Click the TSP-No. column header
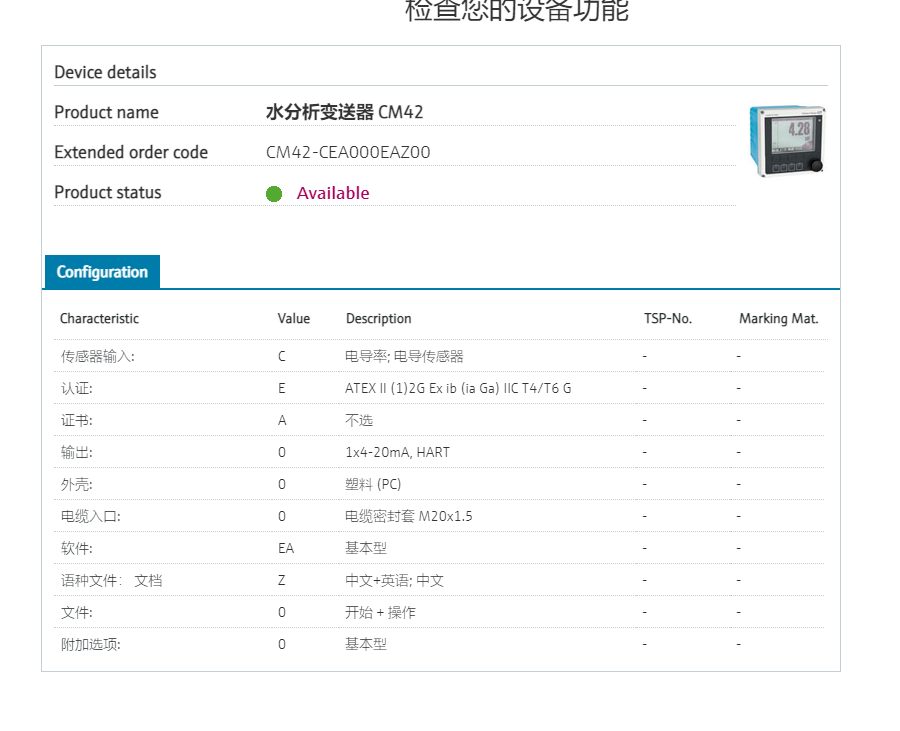Viewport: 900px width, 731px height. [668, 318]
